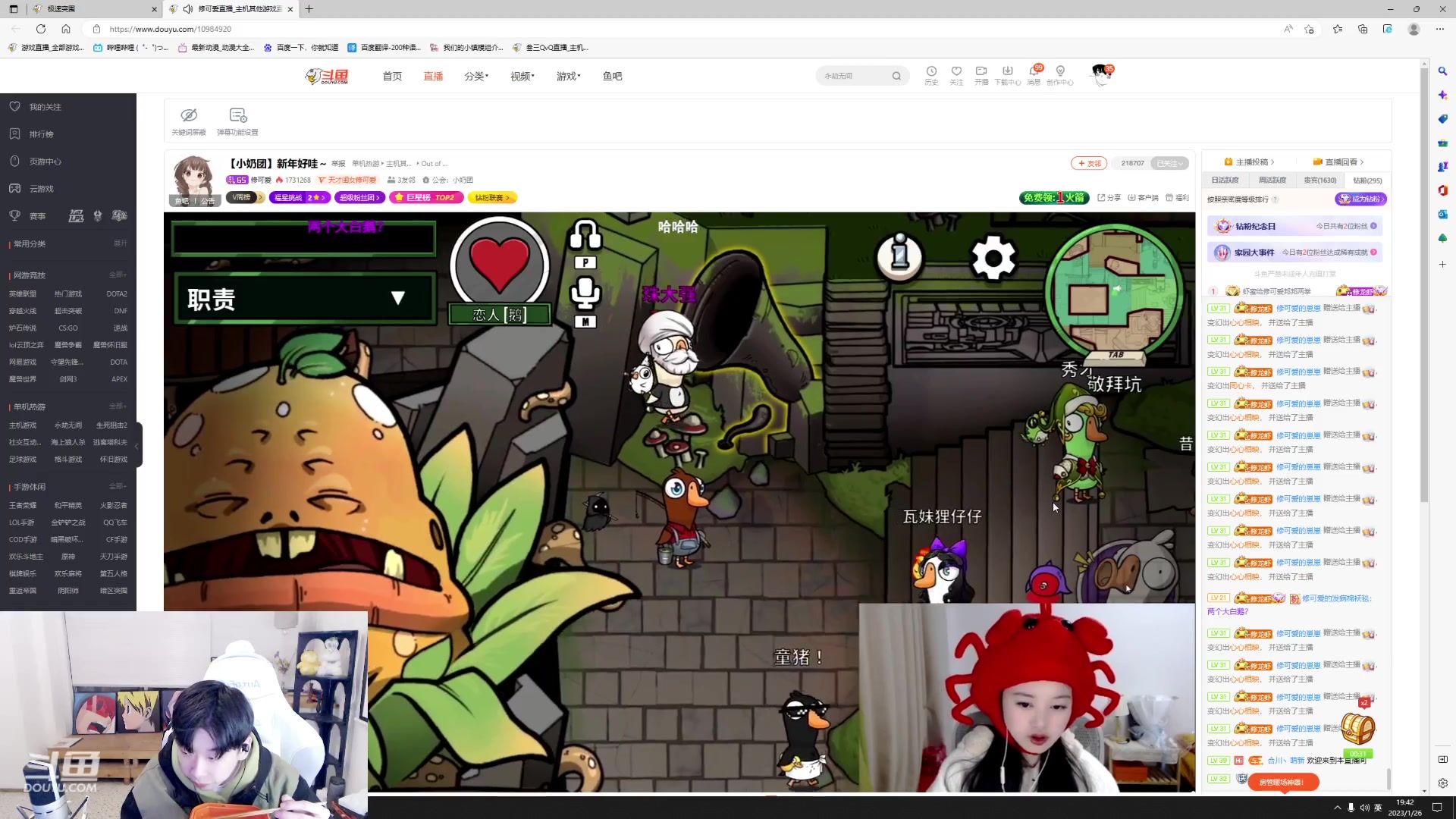Open 英雄联盟 category in sidebar

pyautogui.click(x=23, y=294)
